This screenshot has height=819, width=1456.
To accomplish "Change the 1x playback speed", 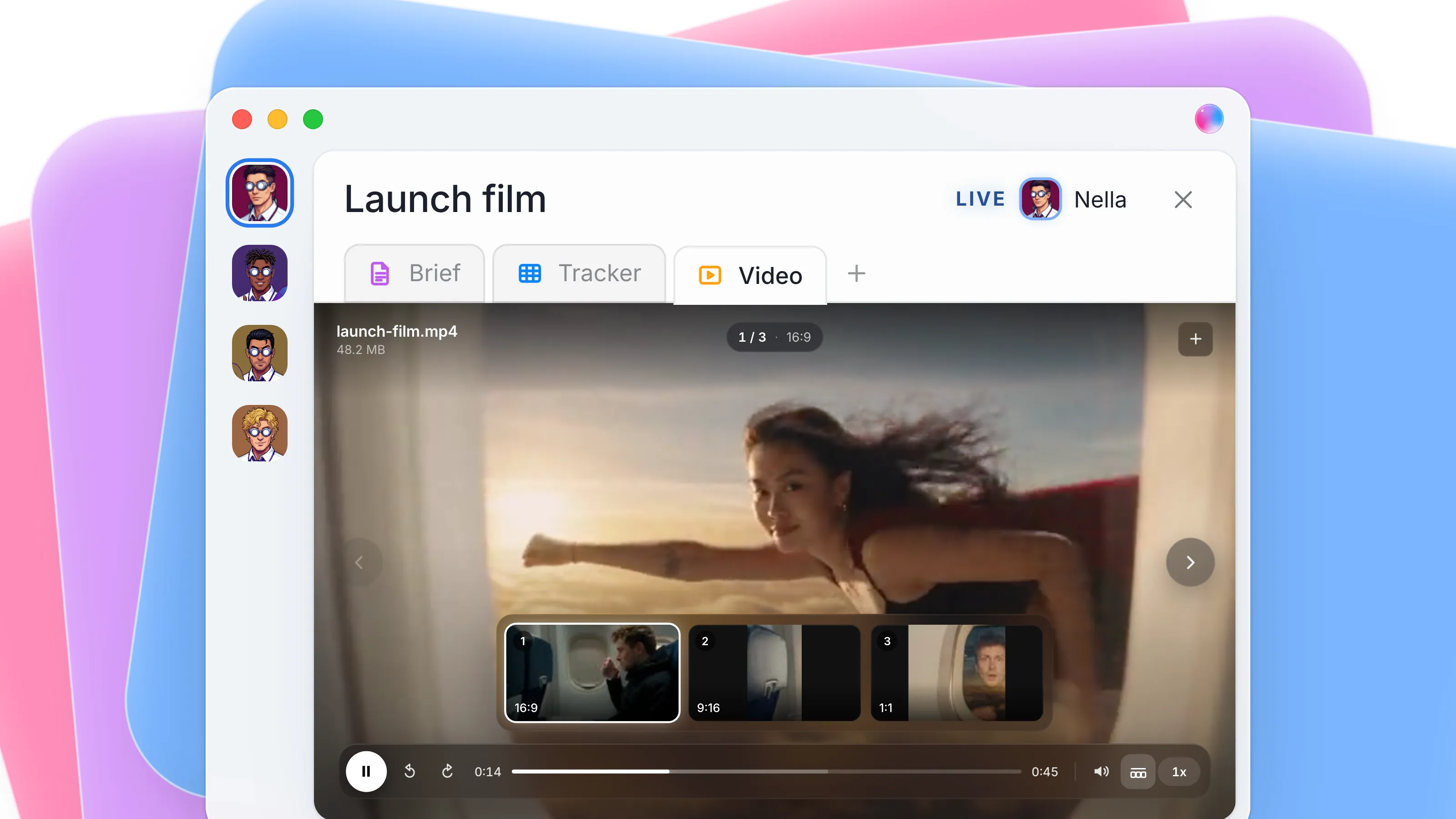I will pyautogui.click(x=1179, y=772).
